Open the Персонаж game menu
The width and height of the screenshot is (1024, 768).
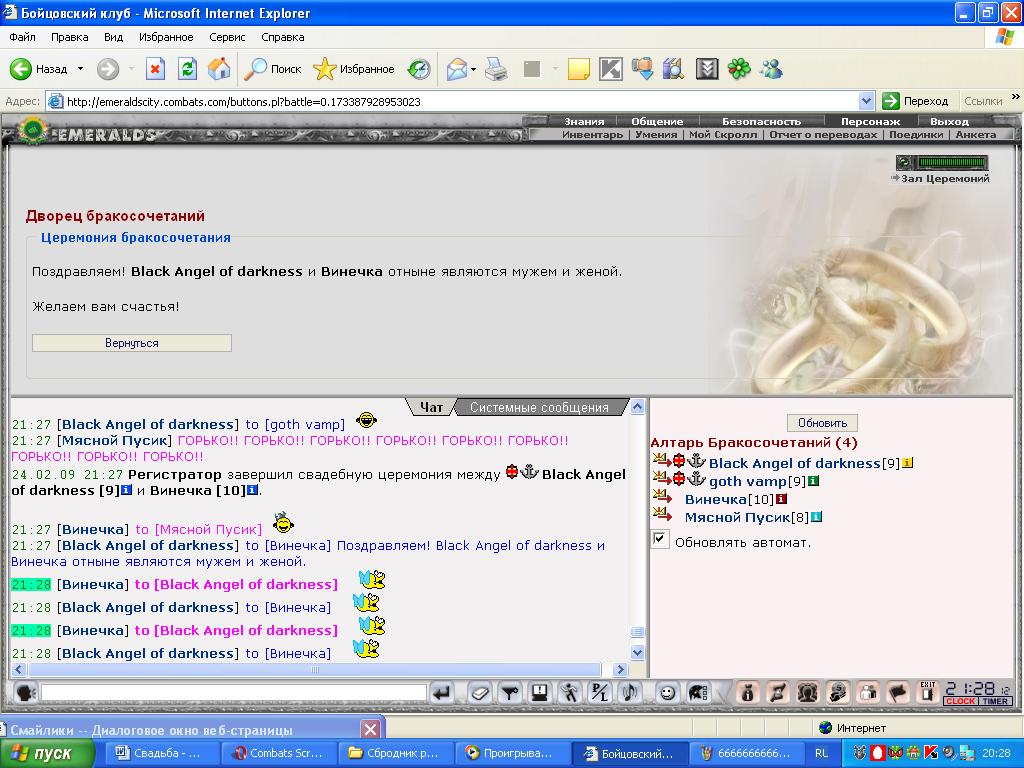coord(870,121)
